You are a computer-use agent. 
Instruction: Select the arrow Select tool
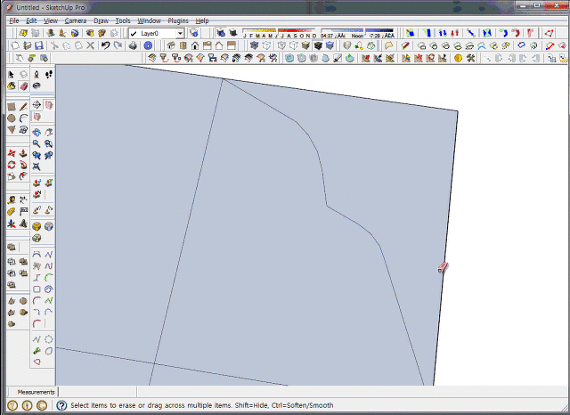point(11,74)
